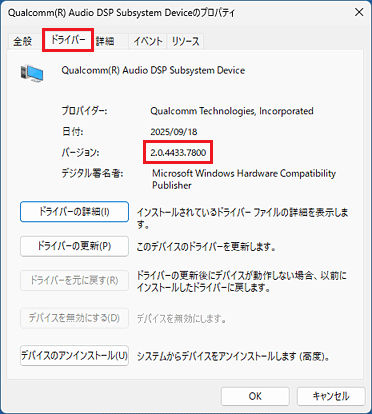
Task: Click the Microsoft Windows Hardware Compatibility Publisher text
Action: (244, 179)
